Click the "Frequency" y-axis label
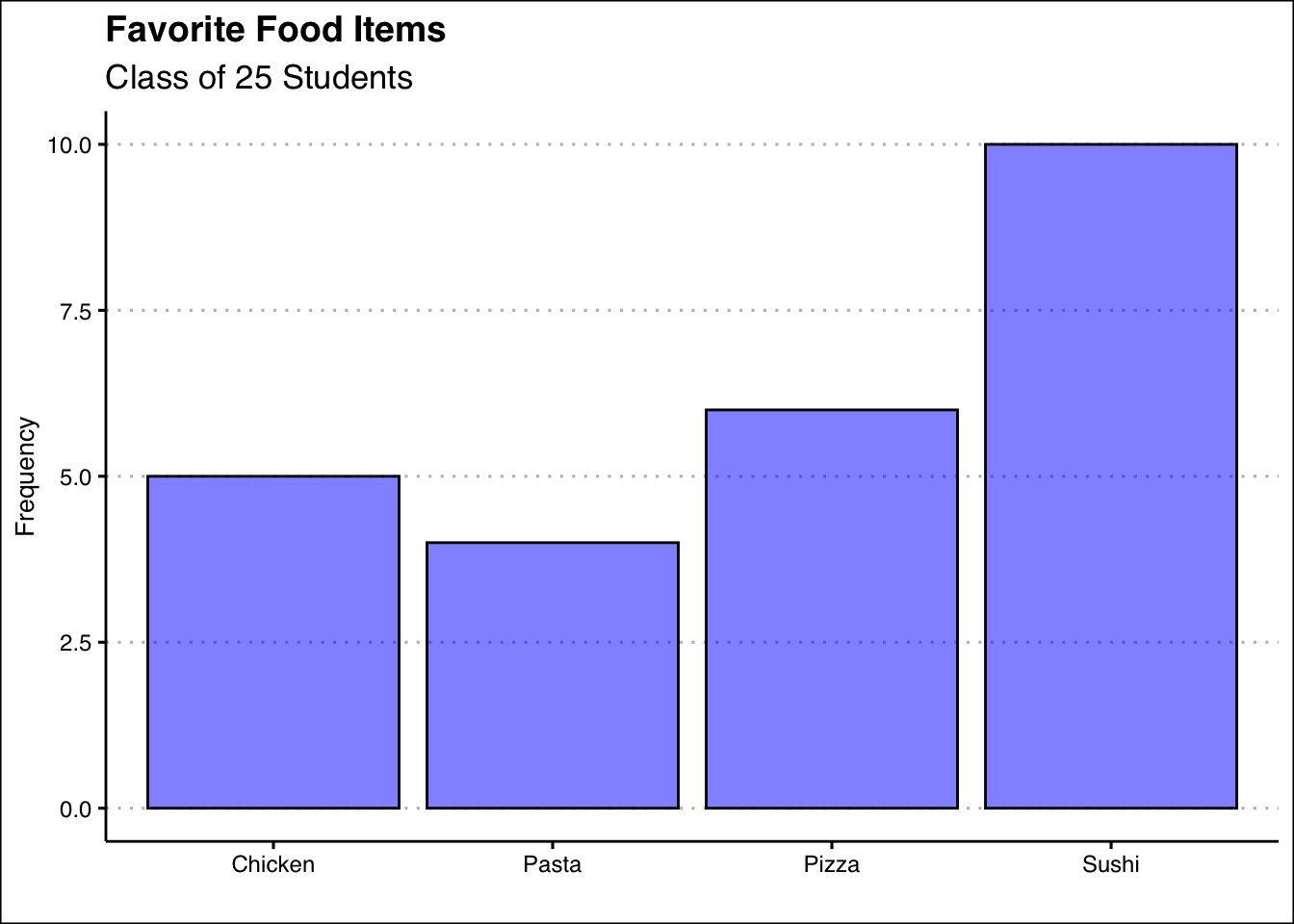The height and width of the screenshot is (924, 1294). [26, 476]
